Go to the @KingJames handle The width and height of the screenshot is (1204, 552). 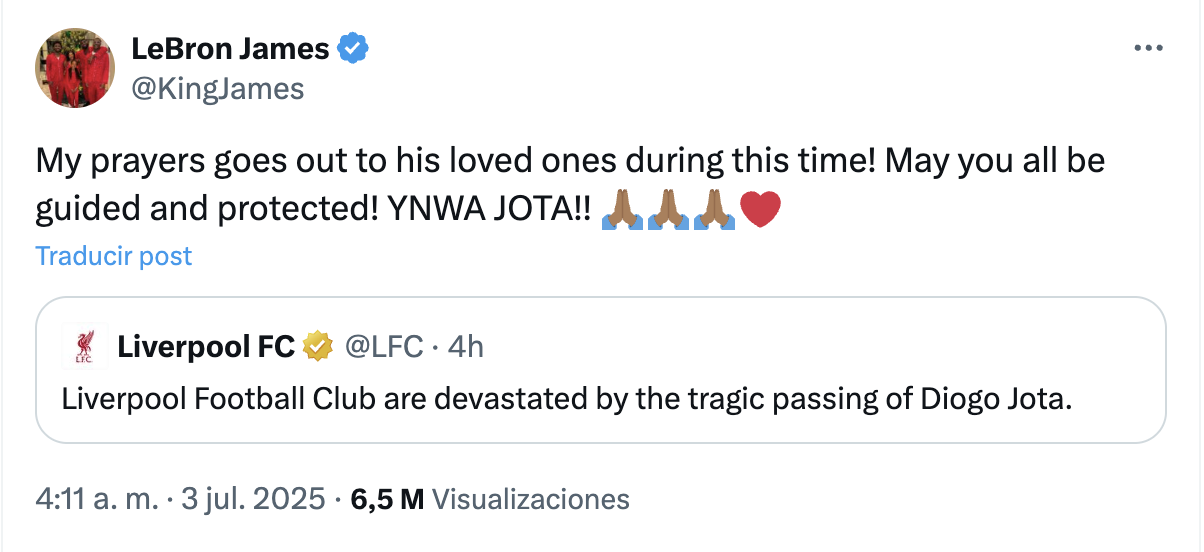coord(217,88)
